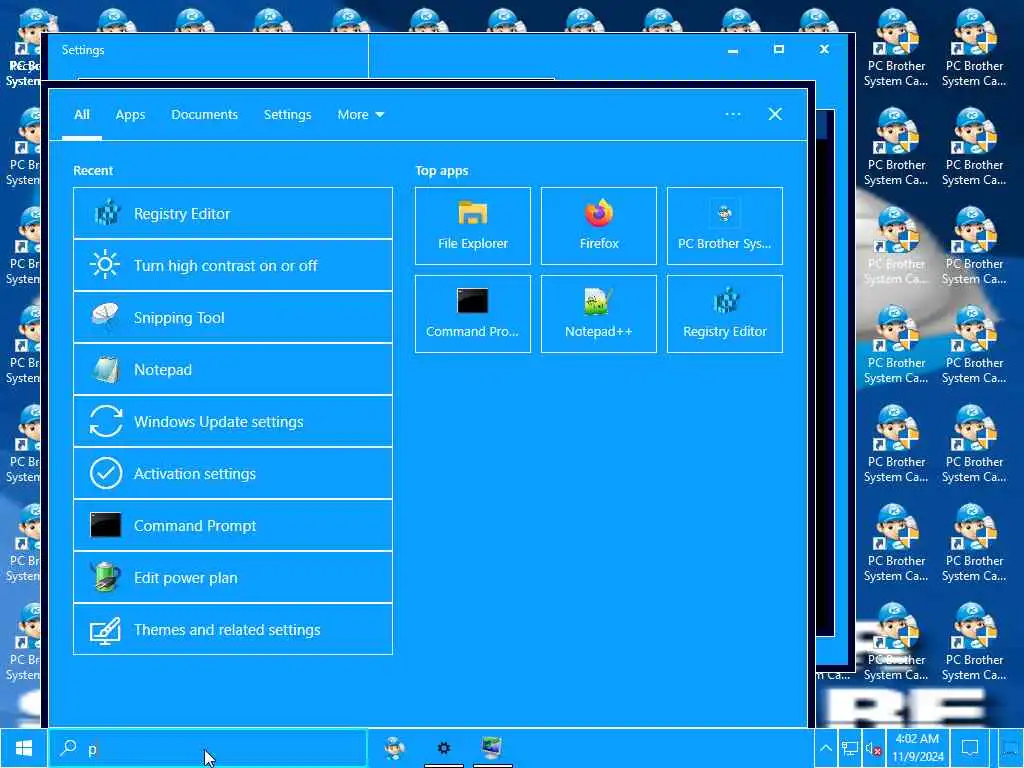This screenshot has width=1024, height=768.
Task: Open Command Pro... tile in Top apps
Action: (x=473, y=314)
